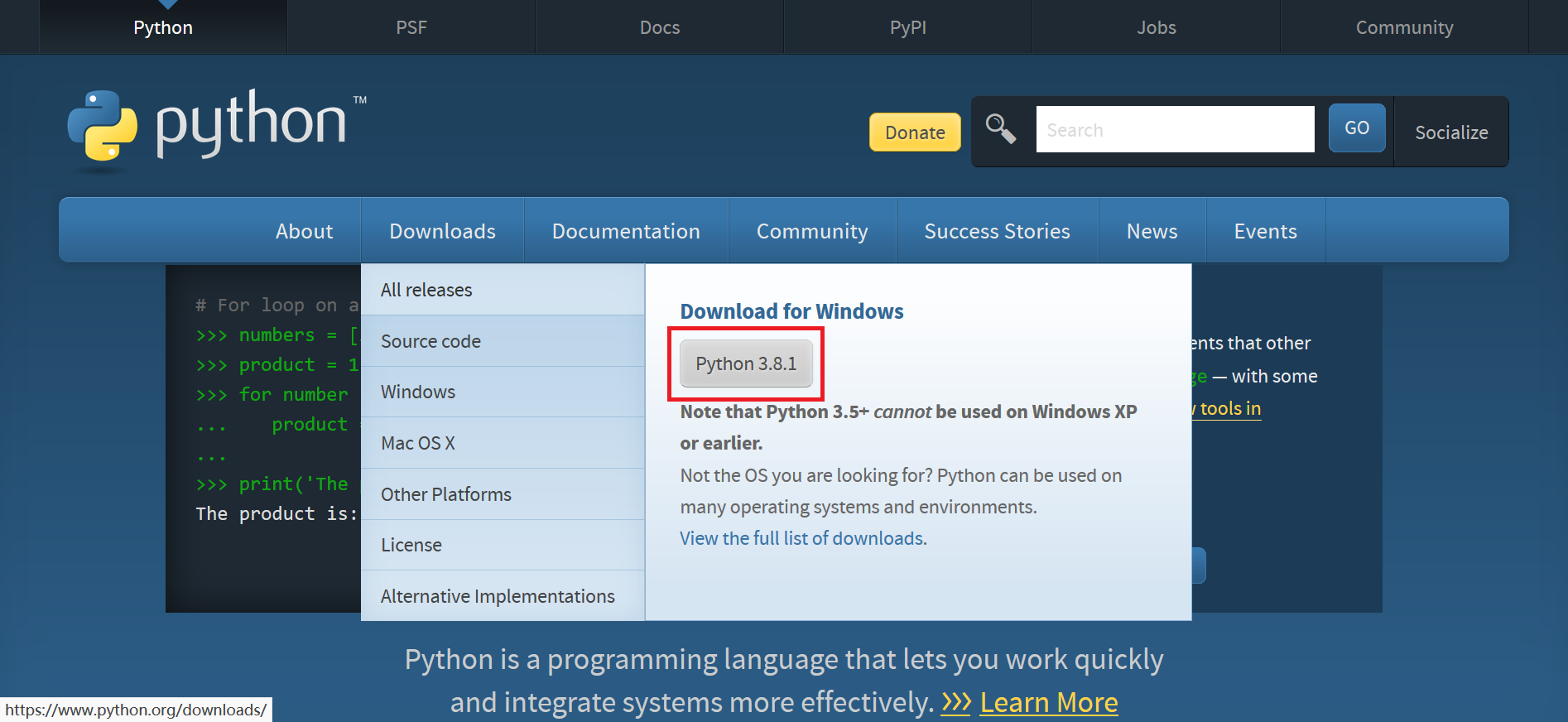Follow View the full list of downloads link

point(803,539)
